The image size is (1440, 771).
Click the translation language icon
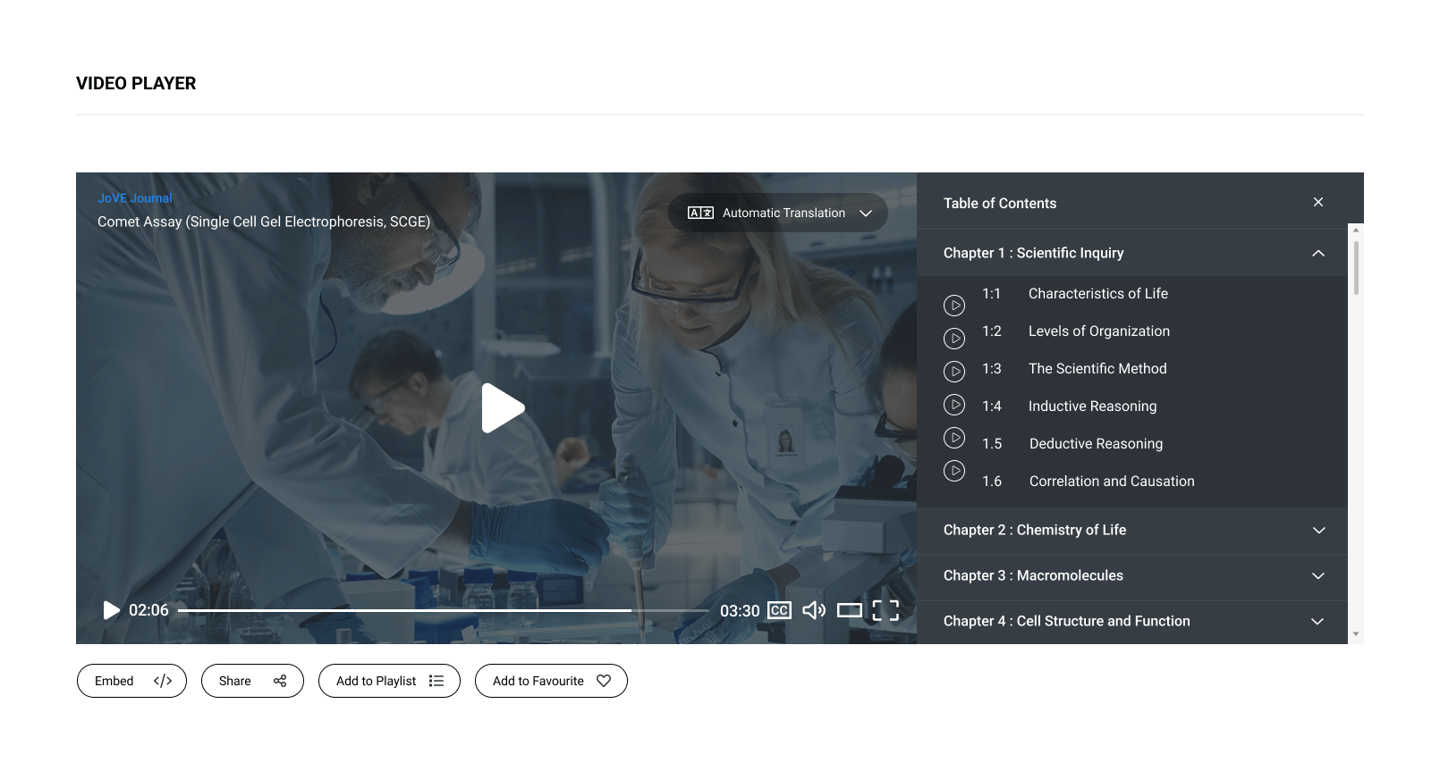(x=700, y=213)
